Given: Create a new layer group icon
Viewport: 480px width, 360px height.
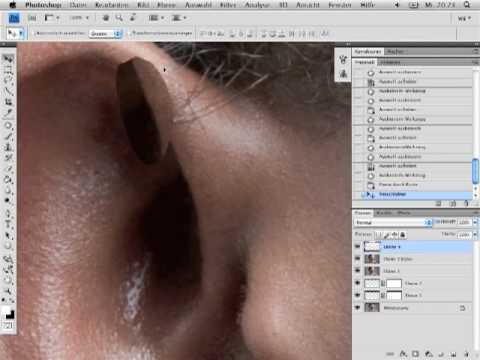Looking at the screenshot, I should pos(441,354).
